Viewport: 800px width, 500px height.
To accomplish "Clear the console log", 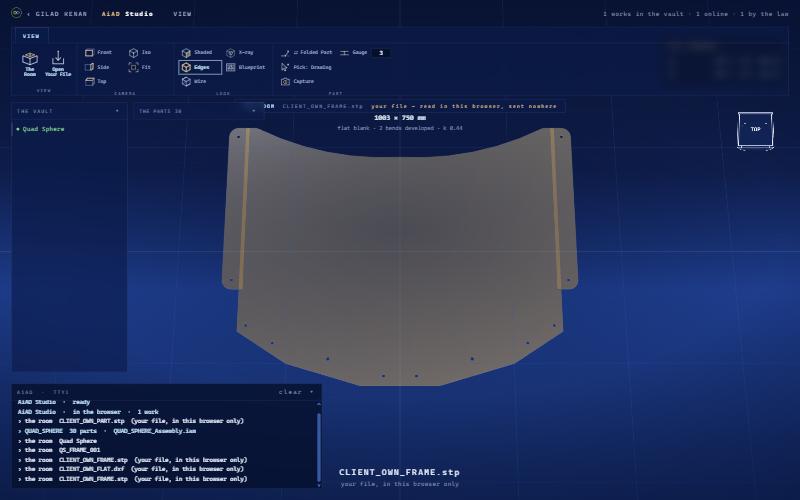I will coord(290,392).
